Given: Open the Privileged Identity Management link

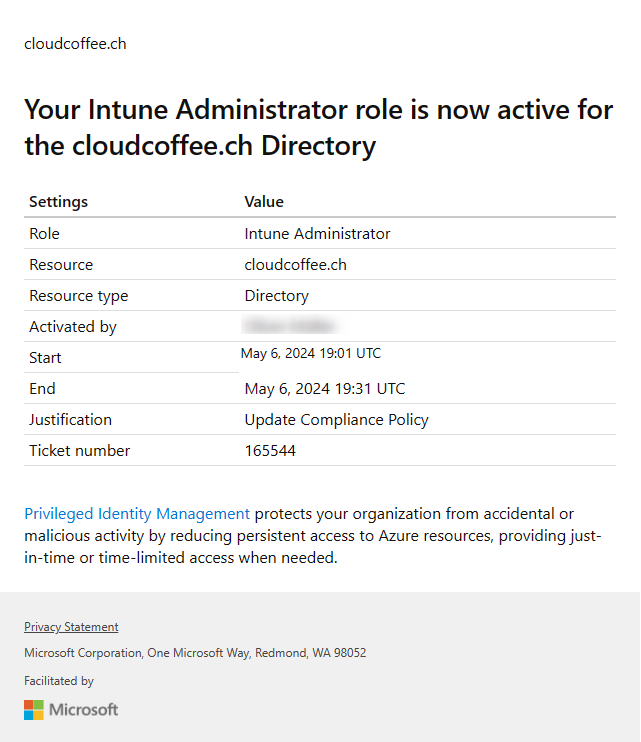Looking at the screenshot, I should (x=137, y=514).
